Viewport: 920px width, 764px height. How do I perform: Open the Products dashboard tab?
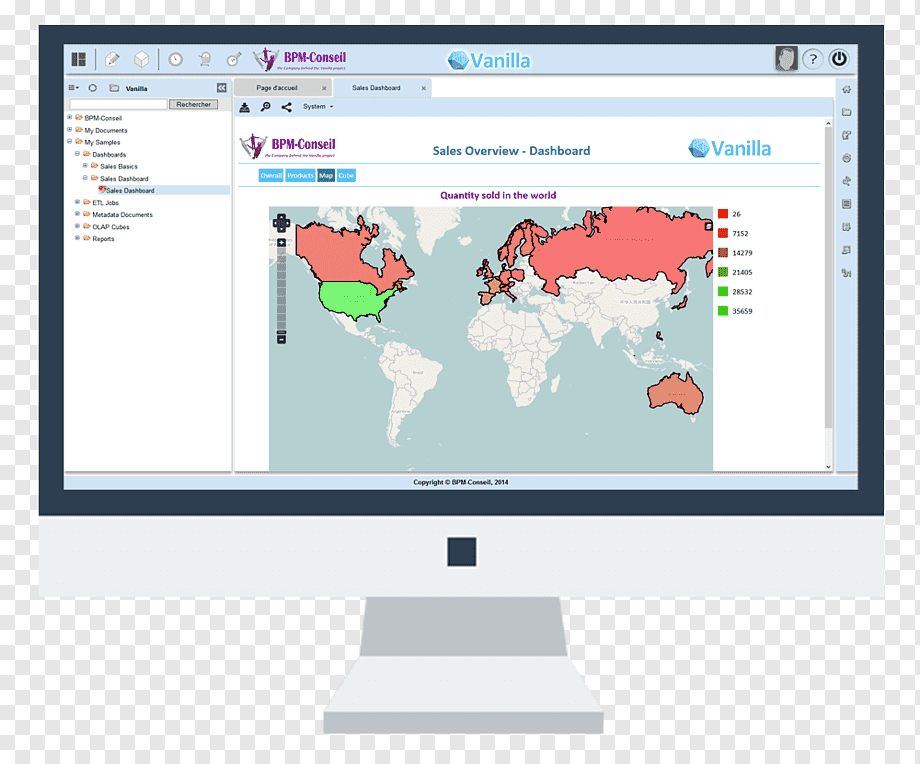pos(300,175)
